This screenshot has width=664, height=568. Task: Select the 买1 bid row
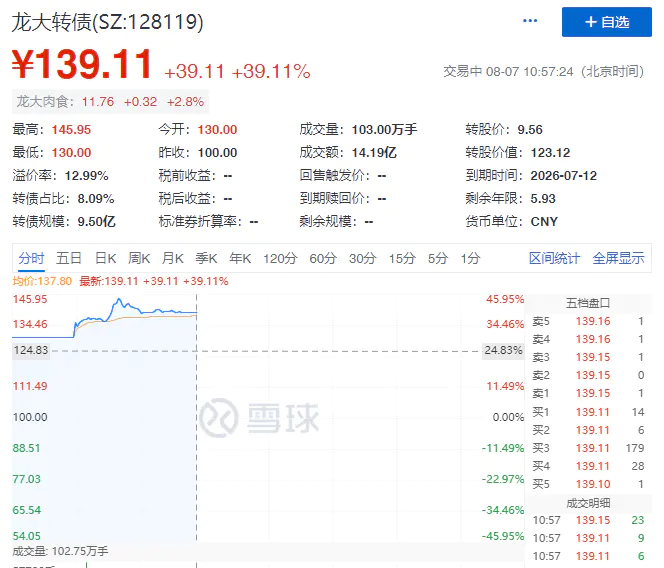point(588,412)
